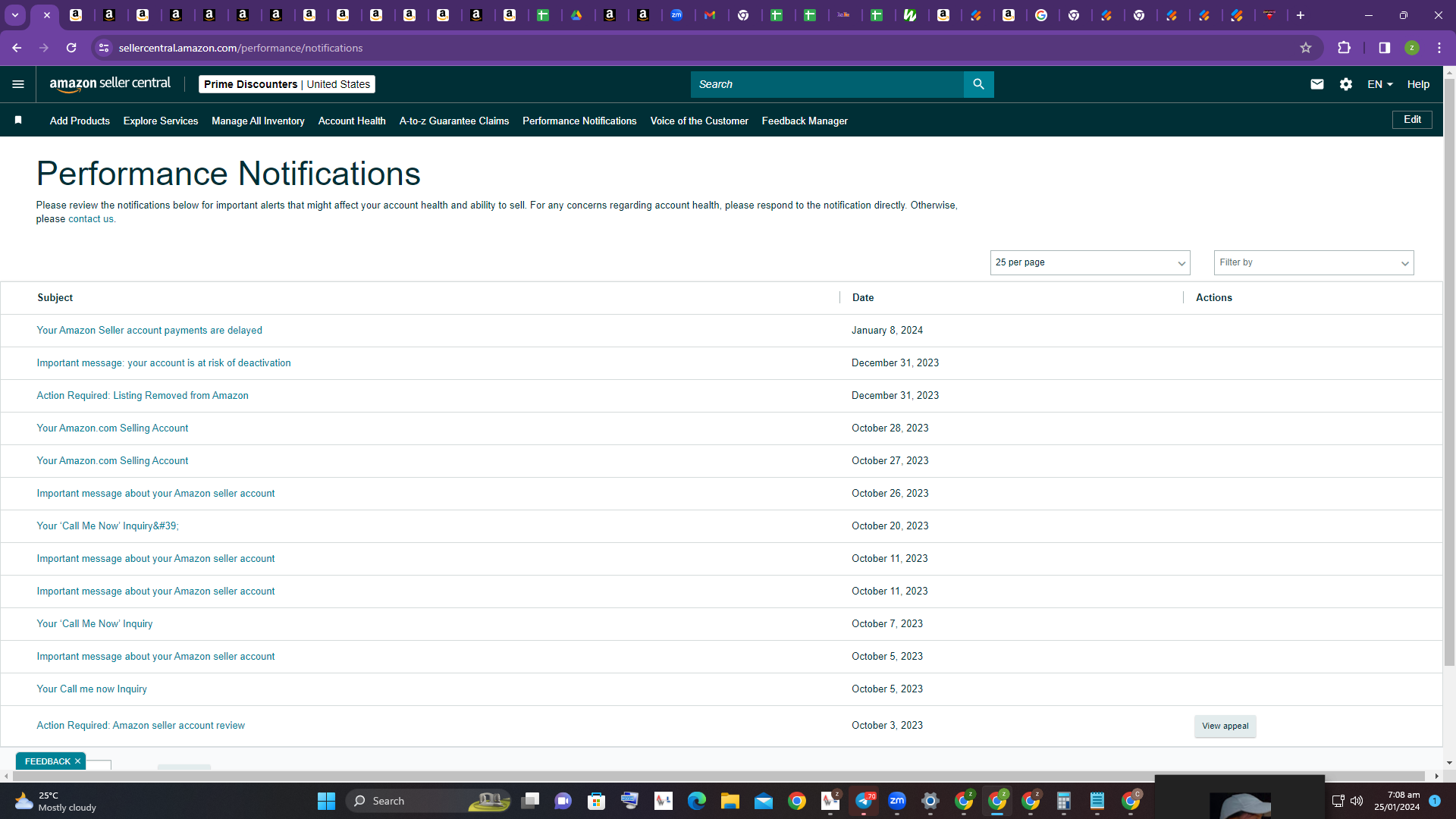Click the magnifier search button
Viewport: 1456px width, 819px height.
[978, 84]
